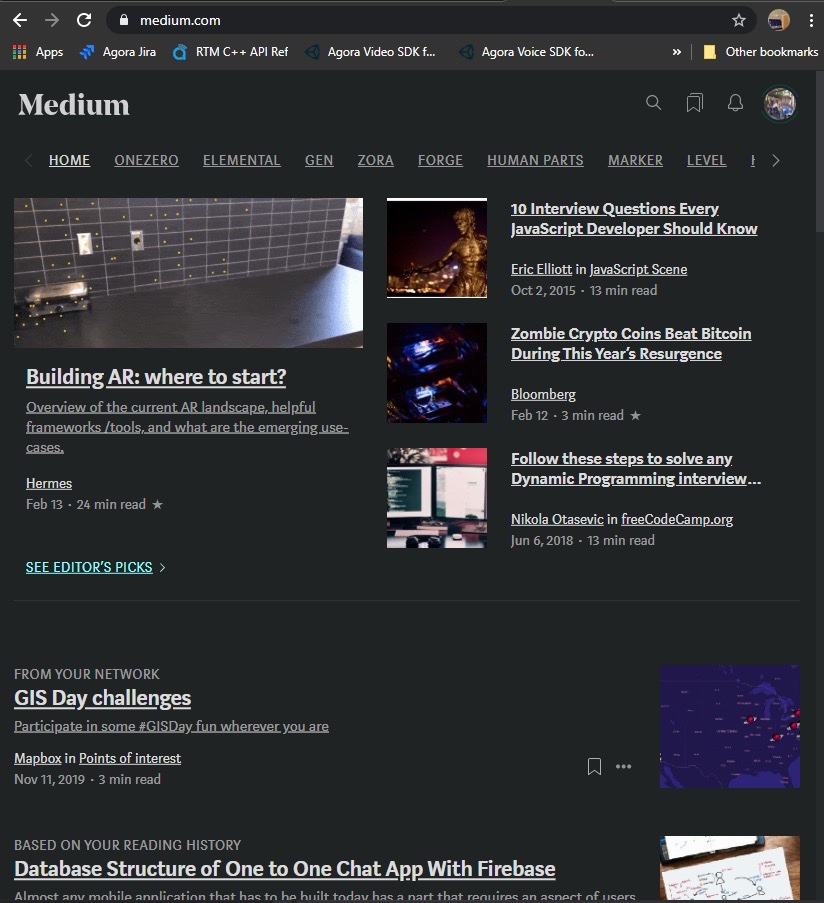The height and width of the screenshot is (903, 824).
Task: Select the ONEZERO tab
Action: pyautogui.click(x=146, y=160)
